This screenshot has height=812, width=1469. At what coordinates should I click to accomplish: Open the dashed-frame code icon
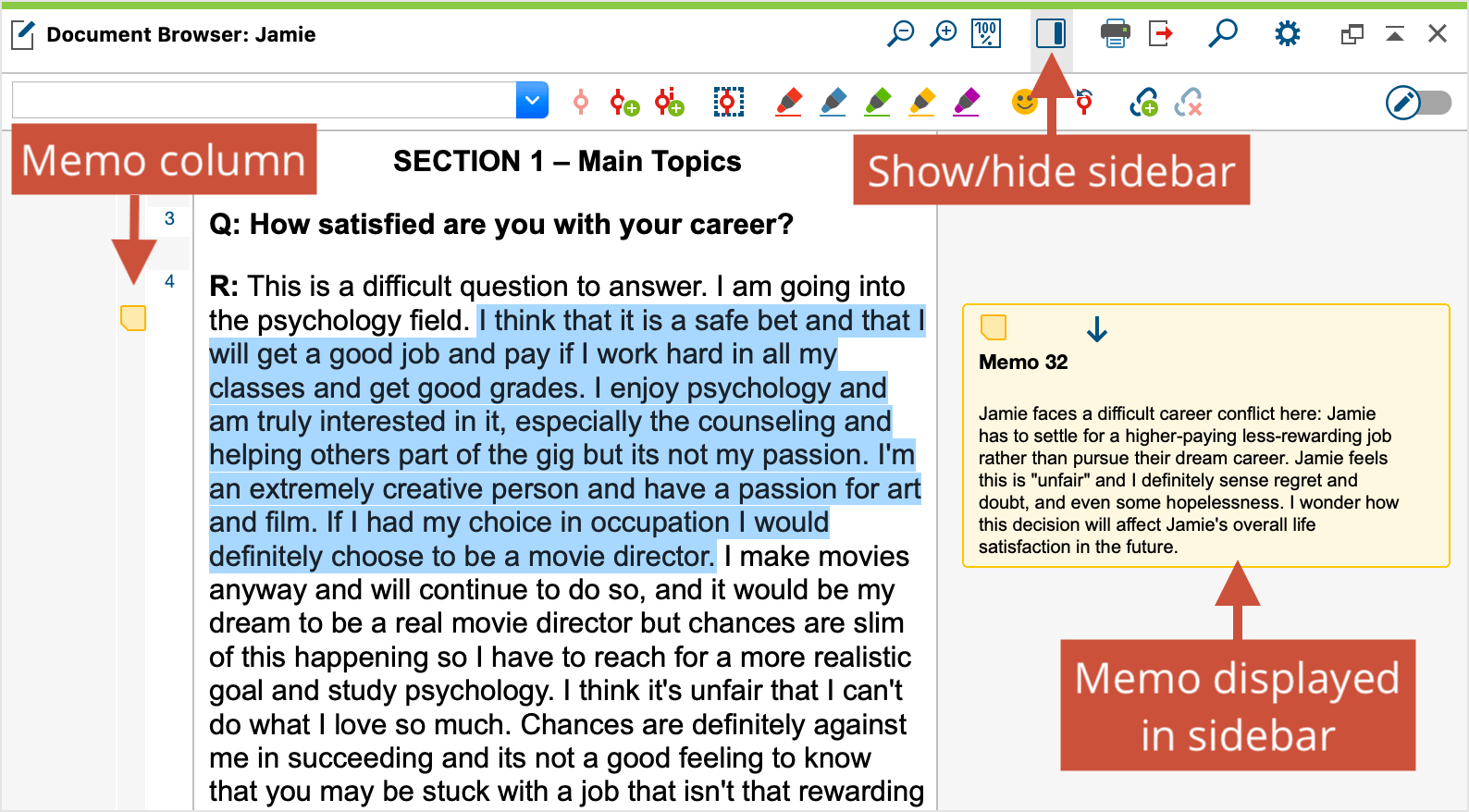(729, 102)
